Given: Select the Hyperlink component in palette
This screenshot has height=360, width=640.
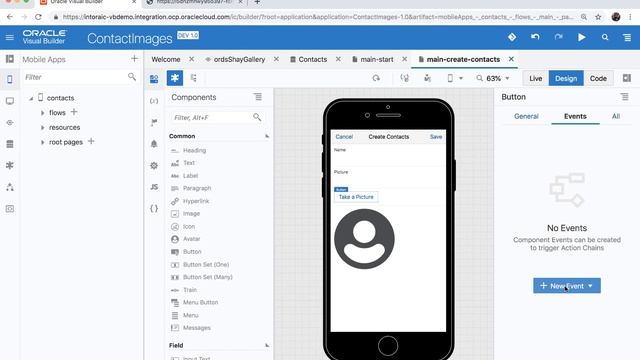Looking at the screenshot, I should [196, 201].
